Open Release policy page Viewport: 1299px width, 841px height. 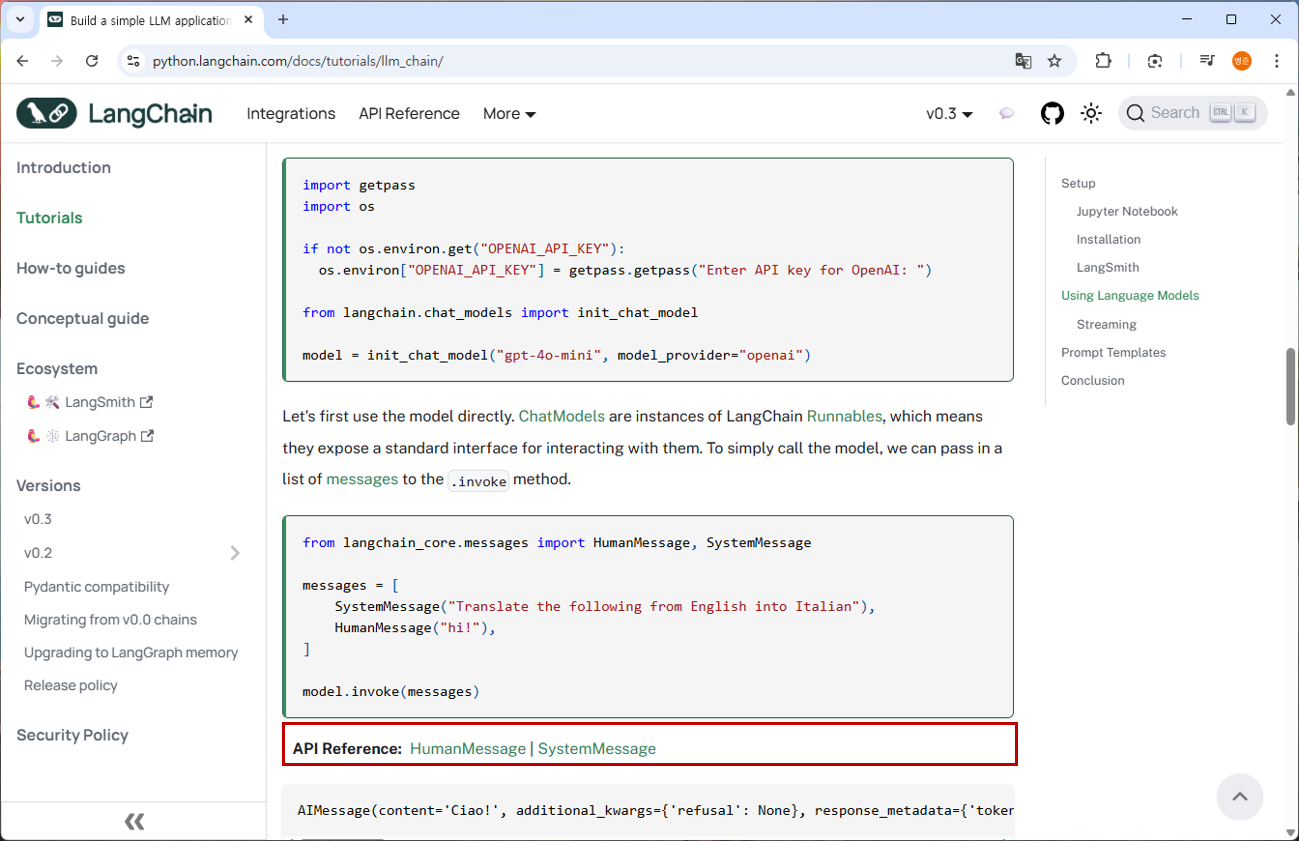[x=70, y=685]
